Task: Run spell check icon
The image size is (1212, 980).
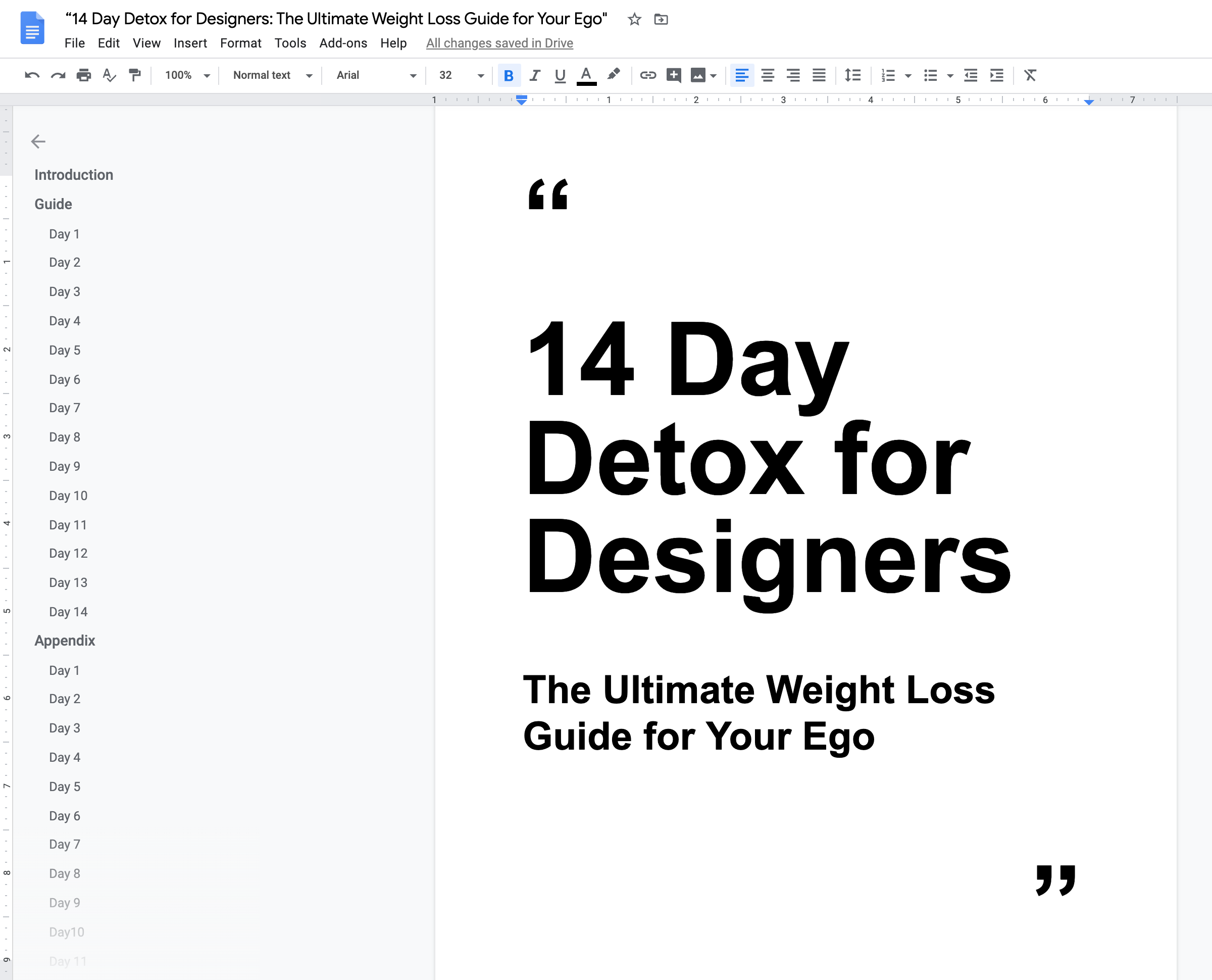Action: 110,75
